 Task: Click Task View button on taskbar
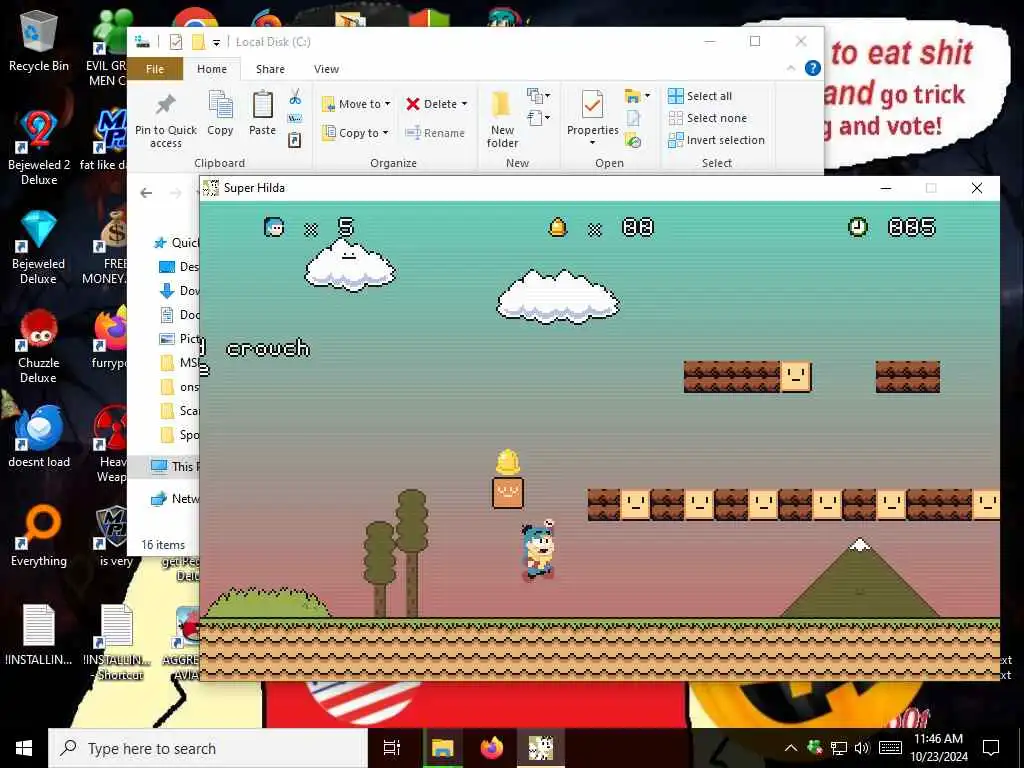(392, 748)
